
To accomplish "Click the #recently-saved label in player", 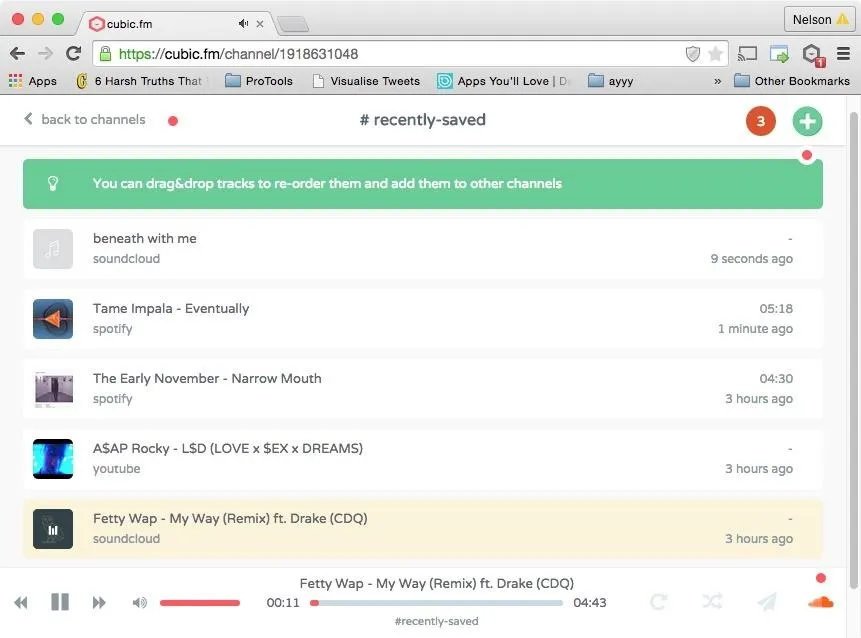I will click(437, 621).
